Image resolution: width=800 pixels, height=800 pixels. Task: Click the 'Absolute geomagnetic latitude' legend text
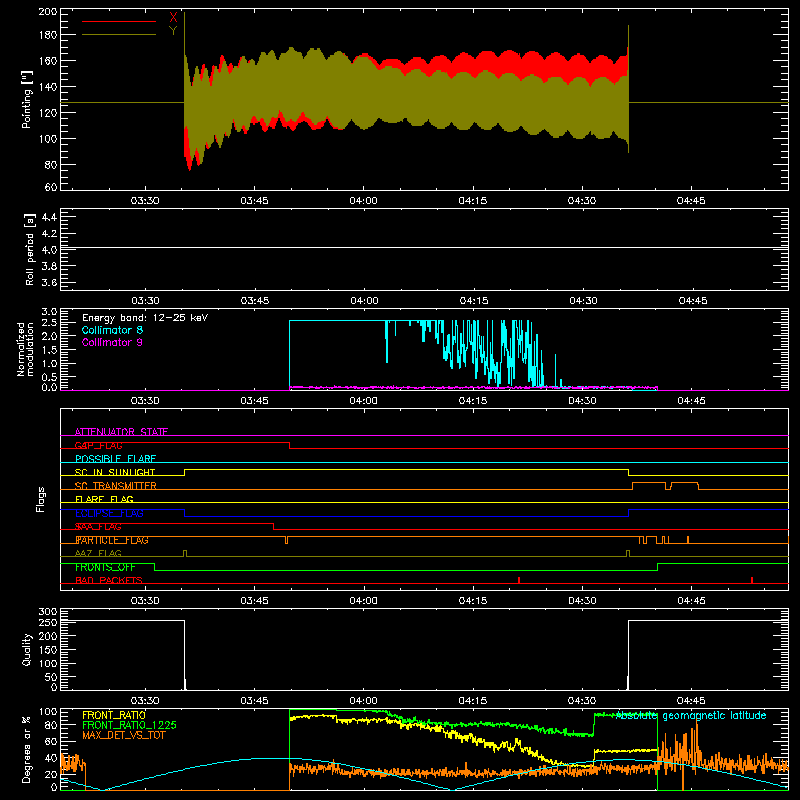pos(691,716)
